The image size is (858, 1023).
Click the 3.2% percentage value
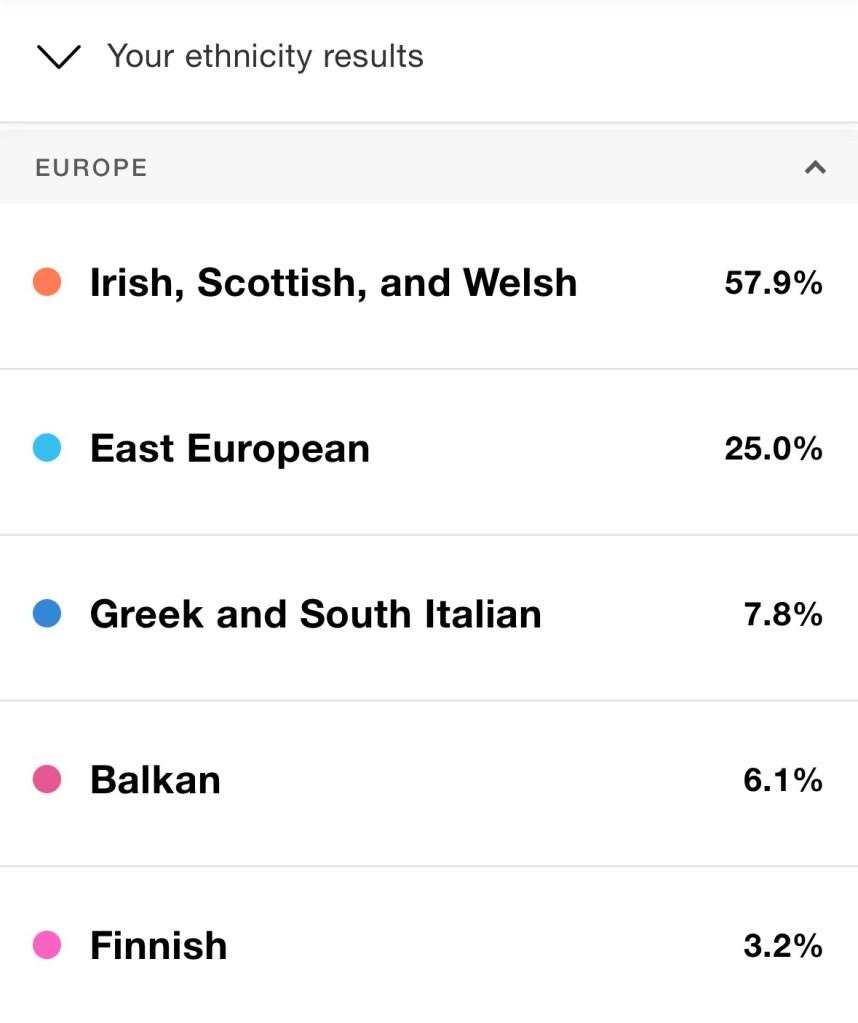pyautogui.click(x=782, y=946)
